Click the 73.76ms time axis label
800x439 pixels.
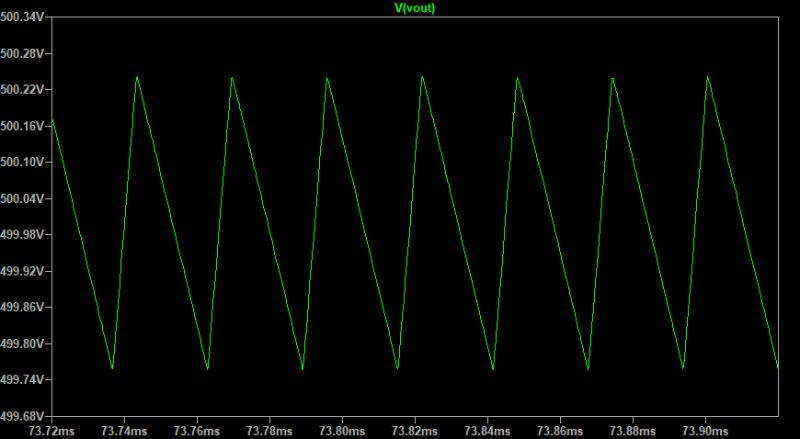pos(196,431)
